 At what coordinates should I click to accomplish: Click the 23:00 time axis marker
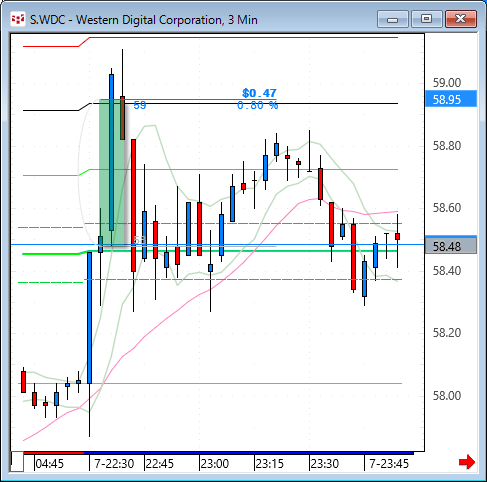pos(215,464)
